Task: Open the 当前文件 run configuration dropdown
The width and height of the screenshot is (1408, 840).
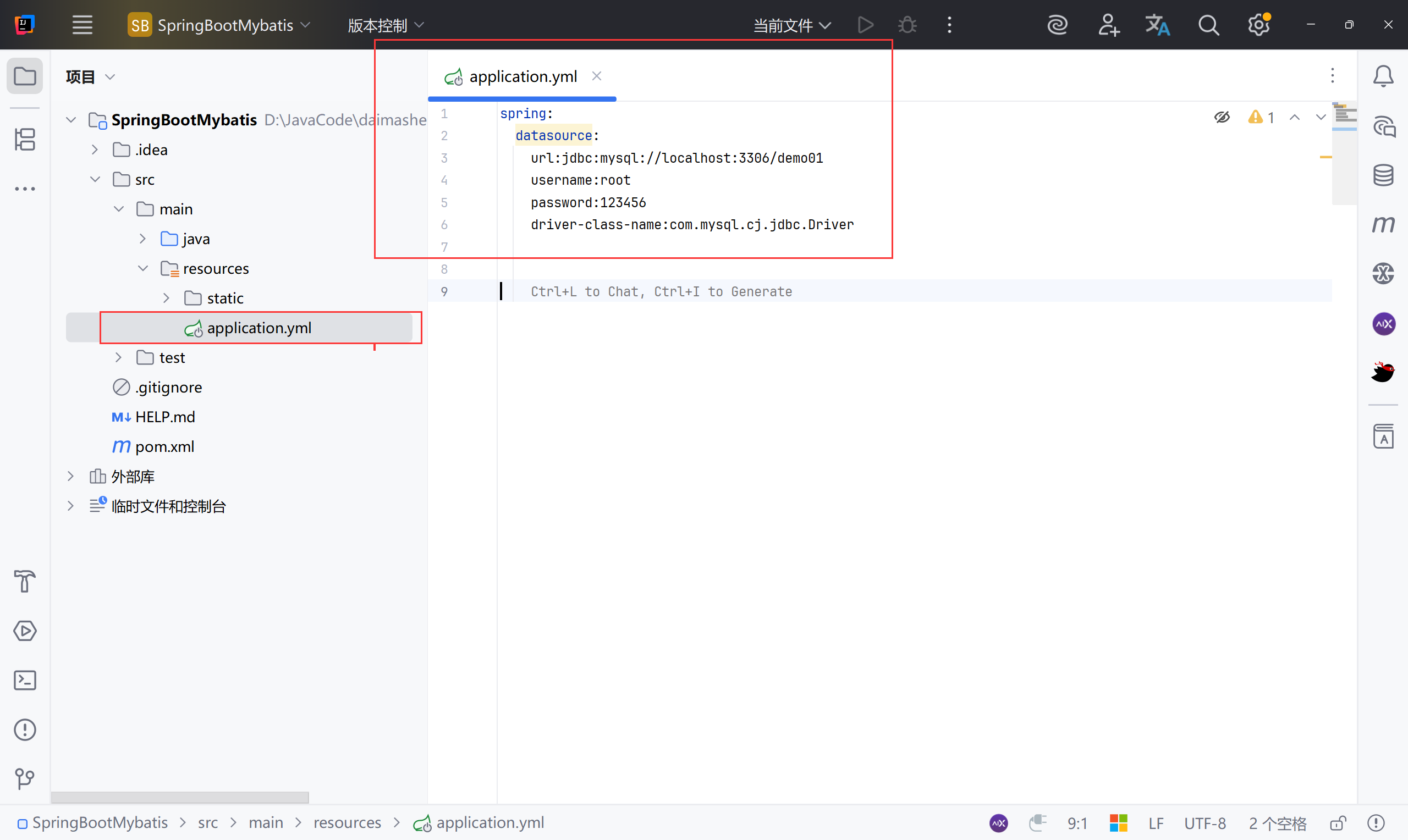Action: 791,25
